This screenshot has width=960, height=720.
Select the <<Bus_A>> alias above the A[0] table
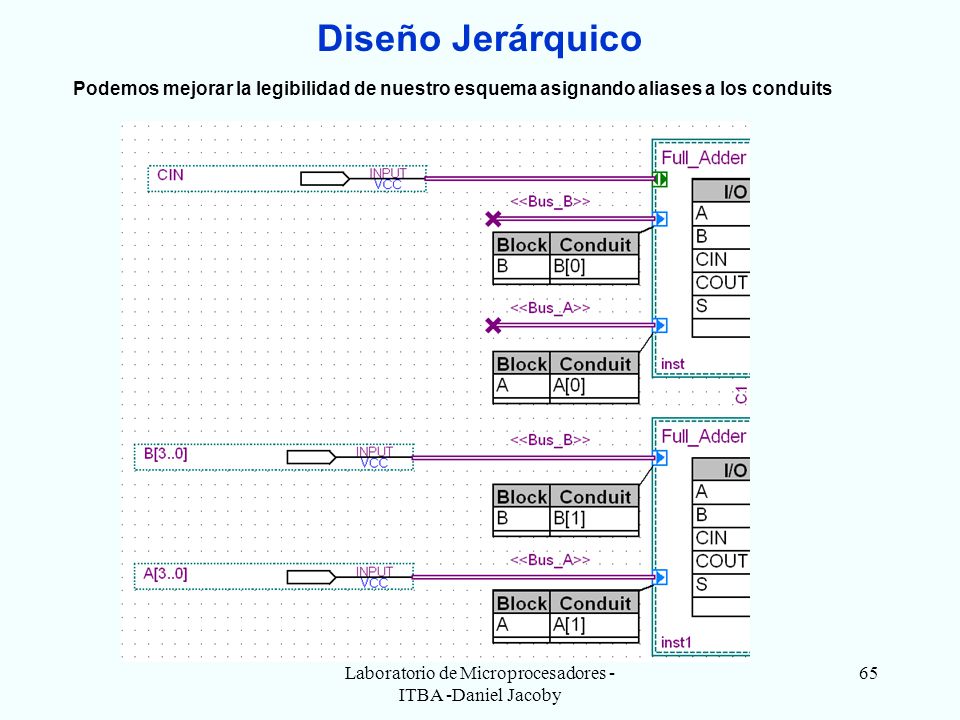550,308
